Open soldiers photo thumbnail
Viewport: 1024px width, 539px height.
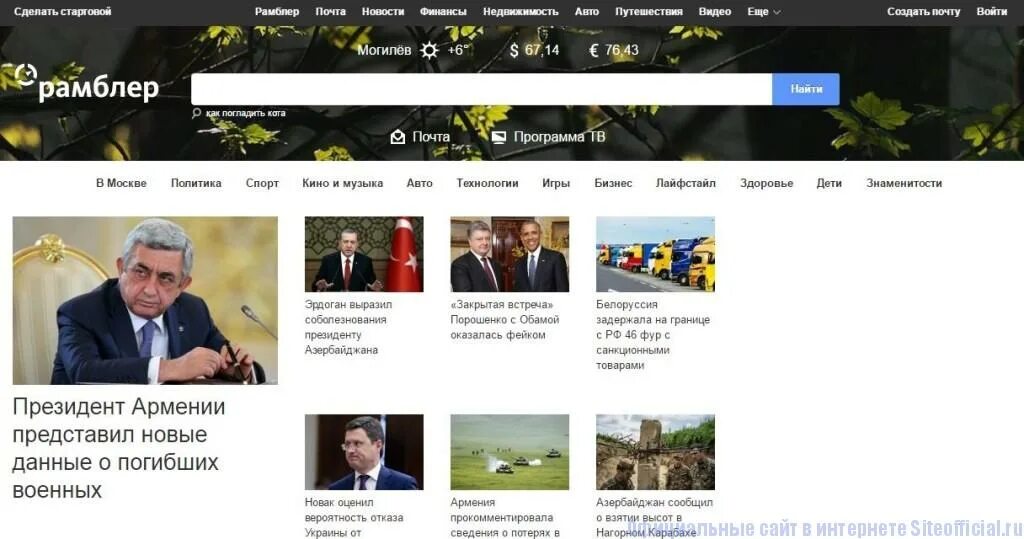point(655,452)
